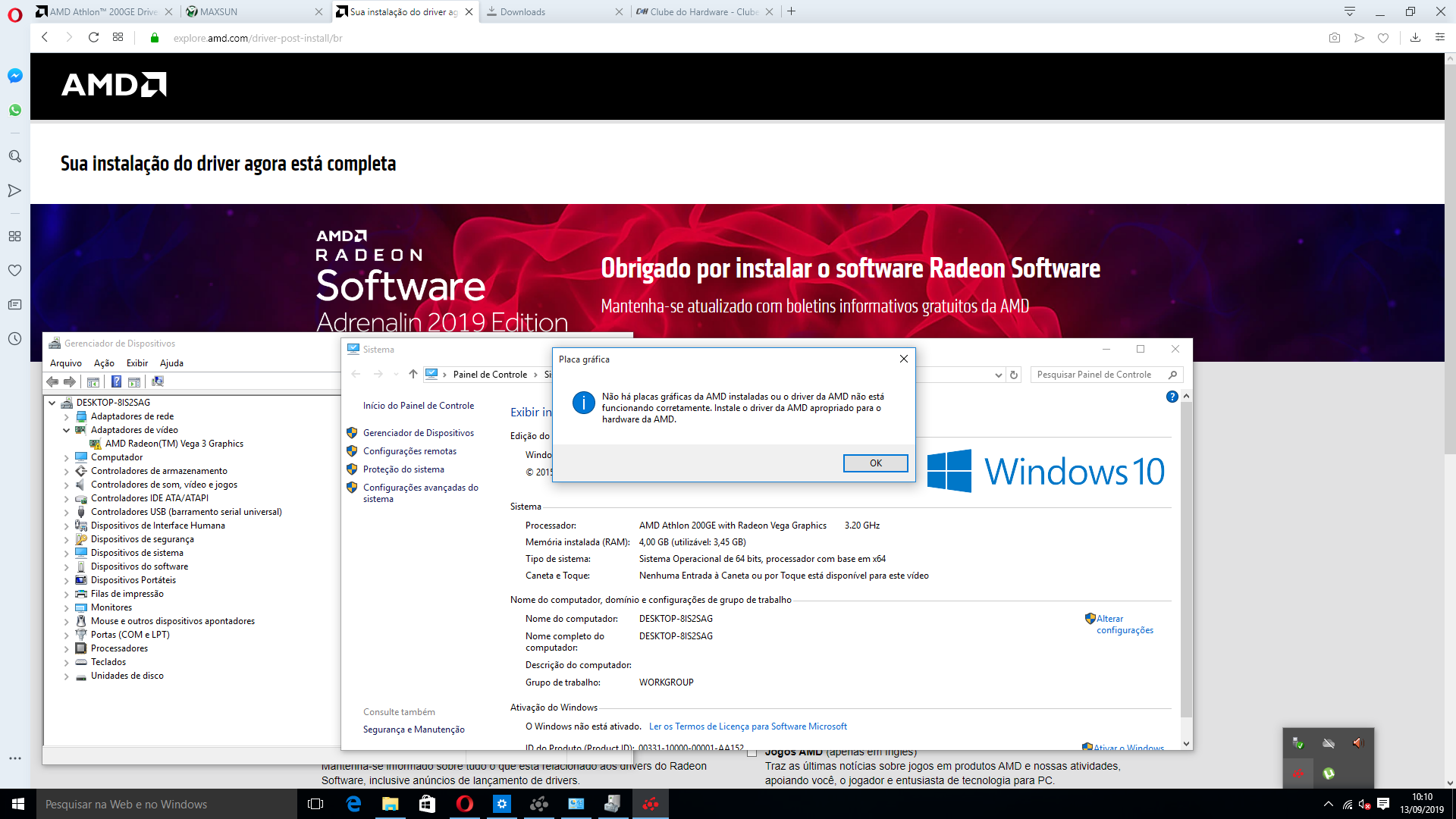Screen dimensions: 1456x819
Task: Open Sistema address bar history dropdown
Action: (998, 375)
